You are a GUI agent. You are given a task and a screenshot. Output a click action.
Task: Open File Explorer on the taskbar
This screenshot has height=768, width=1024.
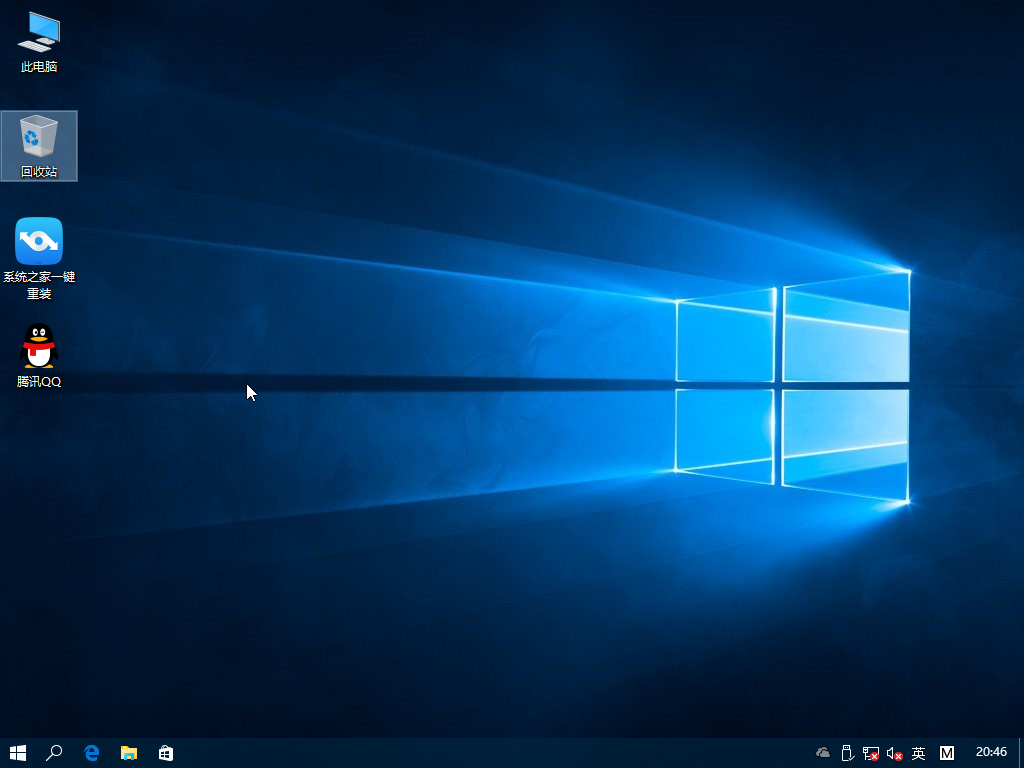tap(129, 753)
